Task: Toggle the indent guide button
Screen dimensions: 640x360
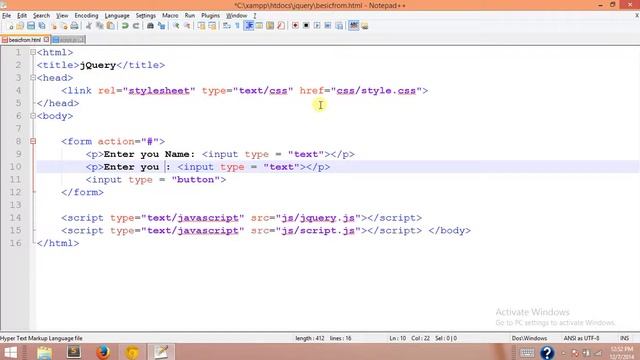Action: coord(249,26)
